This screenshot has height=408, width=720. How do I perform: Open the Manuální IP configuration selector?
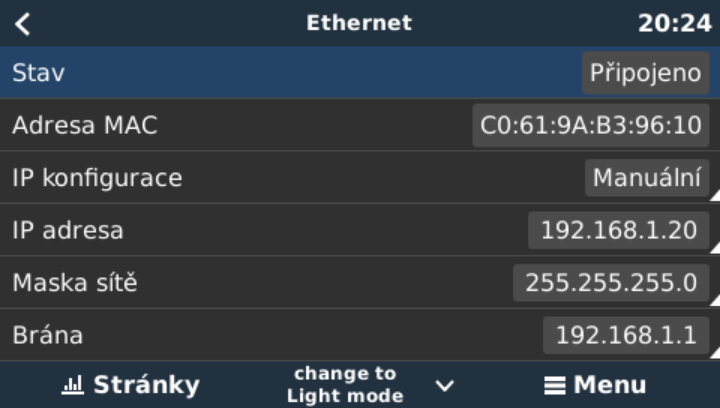[646, 178]
